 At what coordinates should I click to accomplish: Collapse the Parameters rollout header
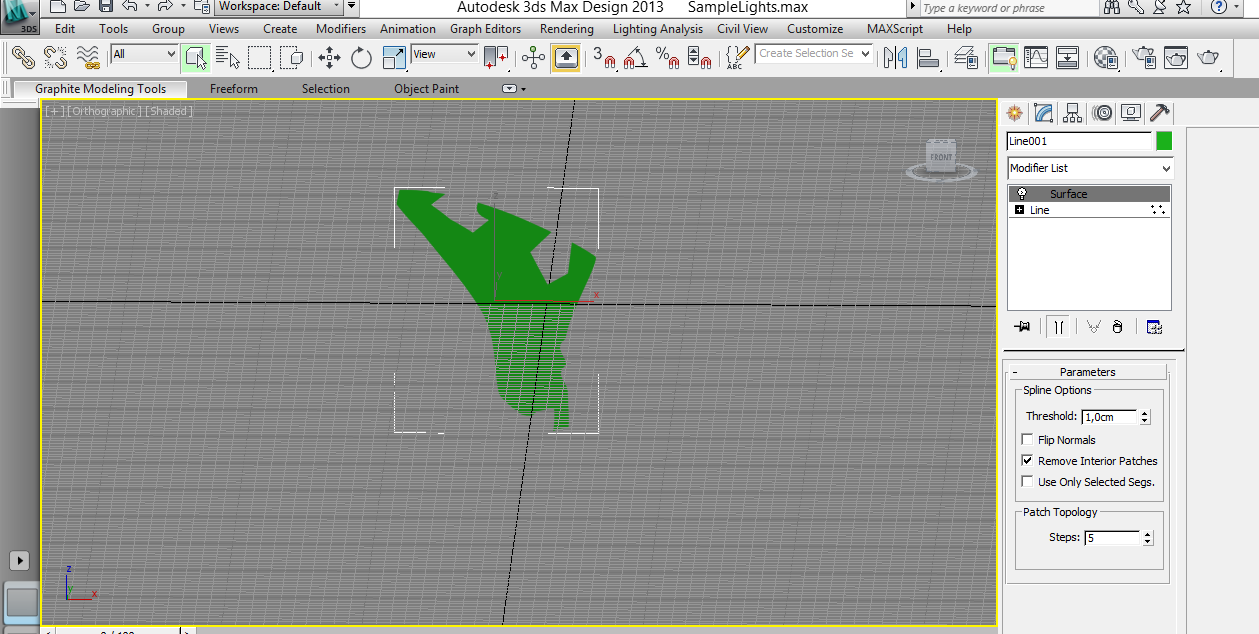pos(1087,372)
